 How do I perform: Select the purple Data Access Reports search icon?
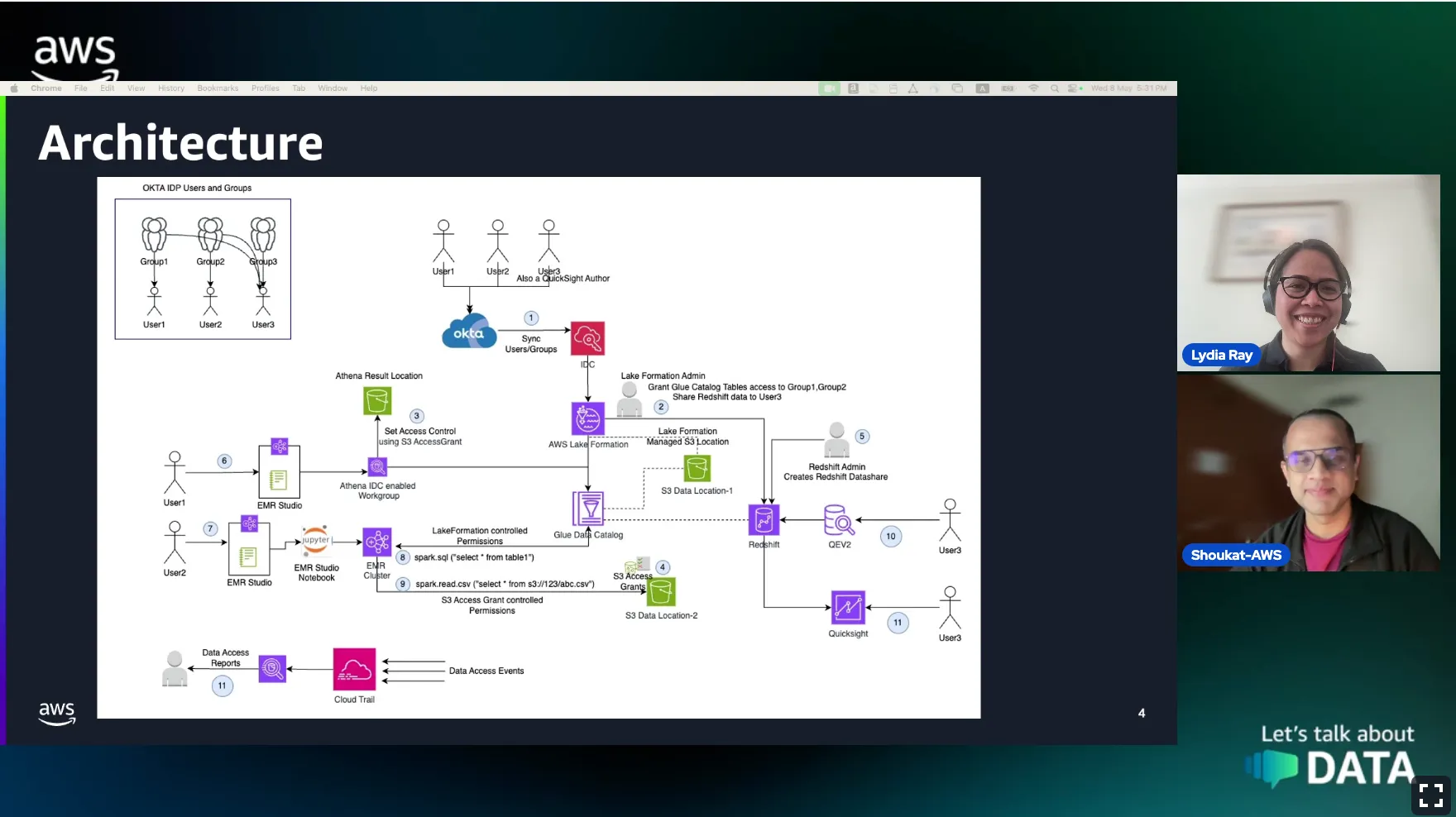point(272,668)
